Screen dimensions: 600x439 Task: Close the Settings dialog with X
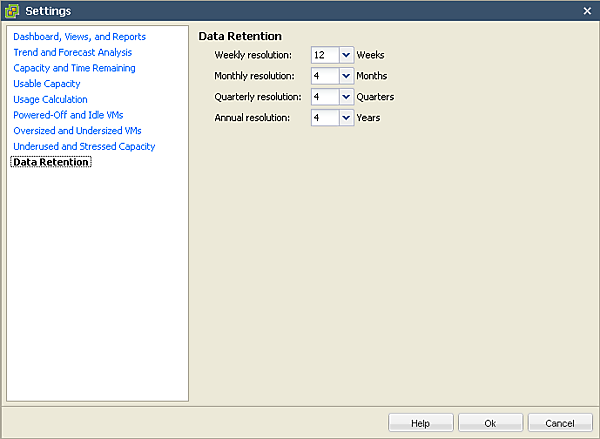coord(587,10)
